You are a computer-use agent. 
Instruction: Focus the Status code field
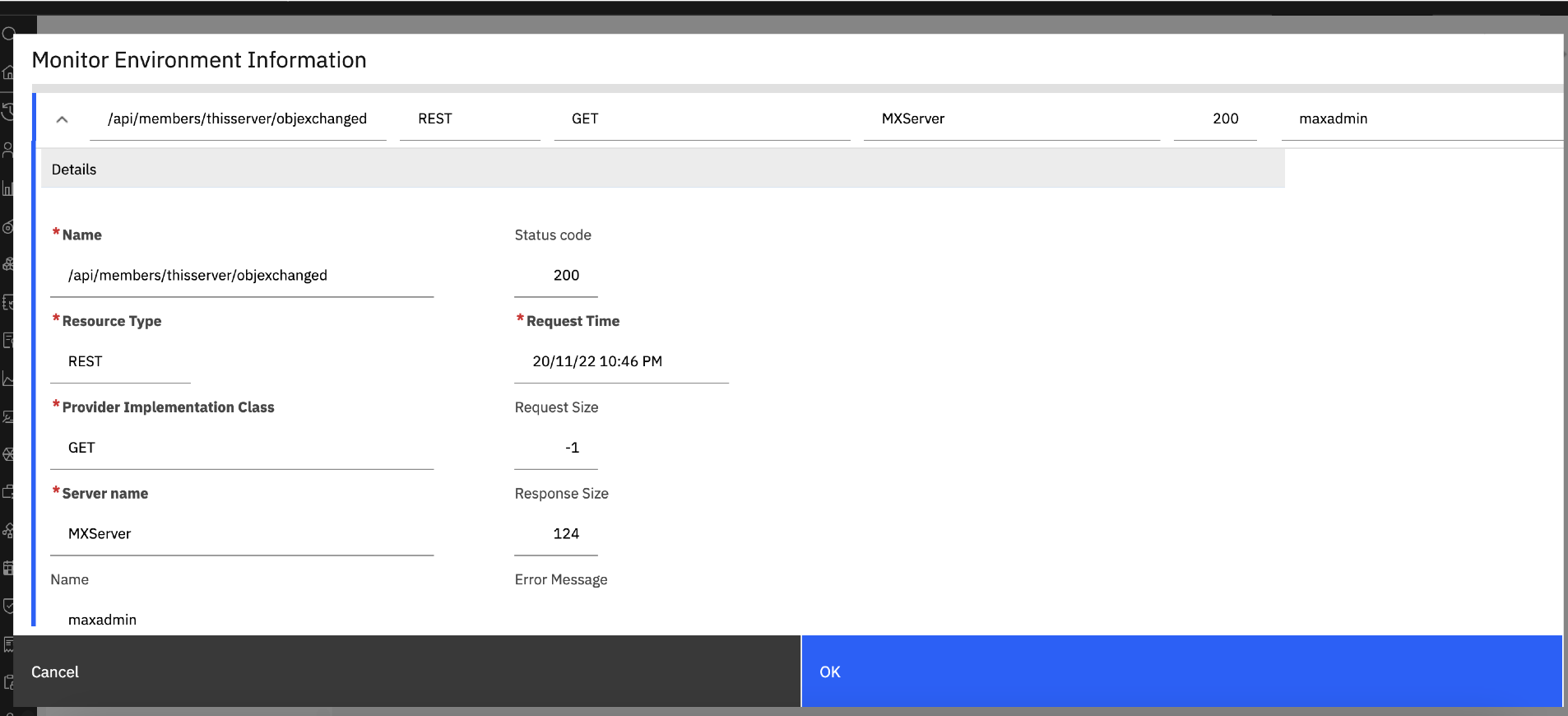556,276
